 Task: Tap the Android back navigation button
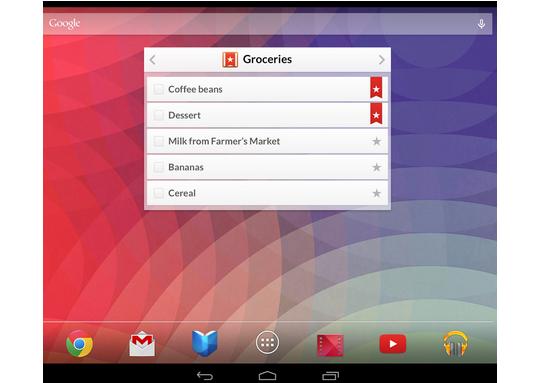(205, 376)
